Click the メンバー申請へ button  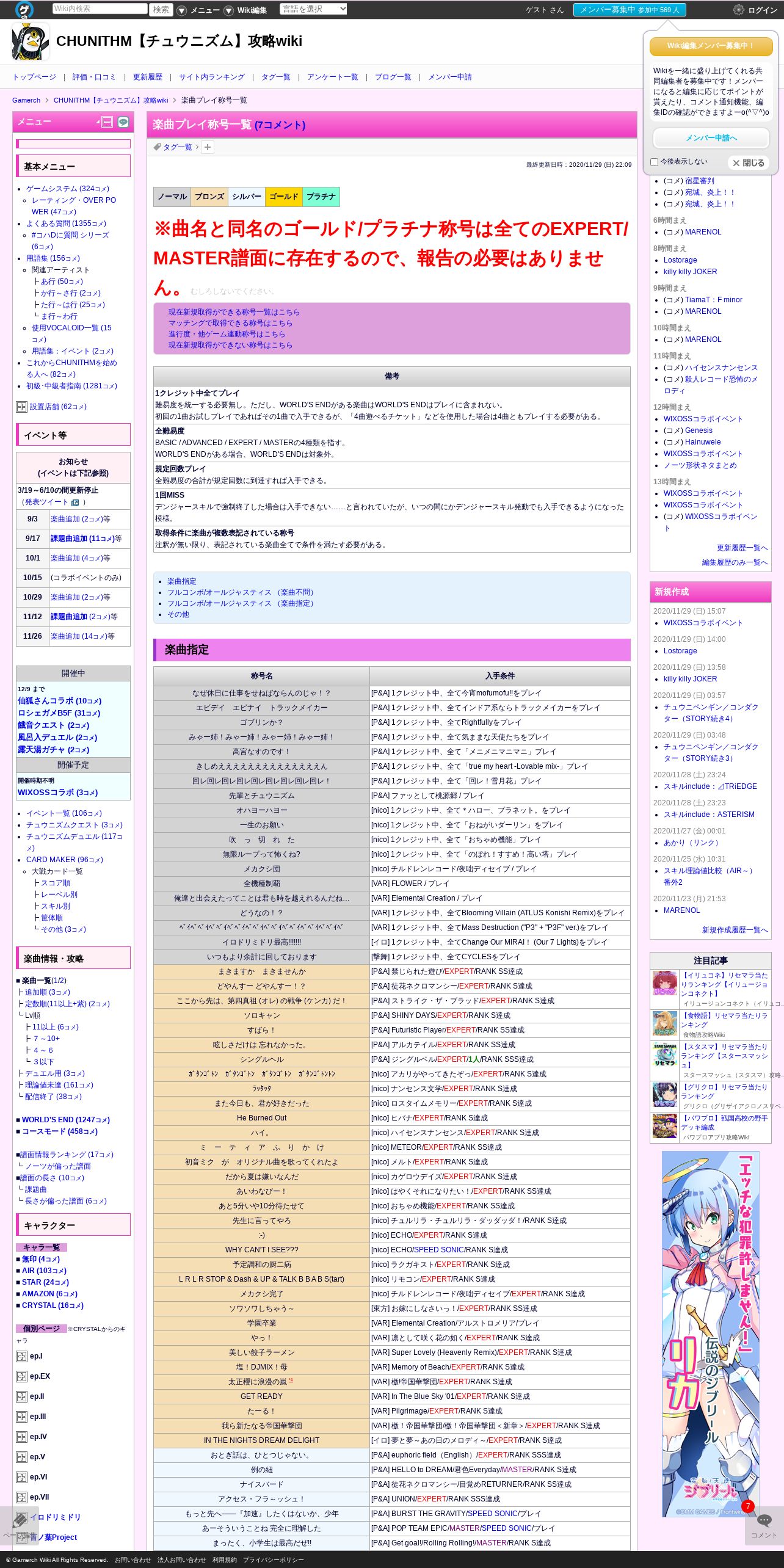[x=711, y=138]
